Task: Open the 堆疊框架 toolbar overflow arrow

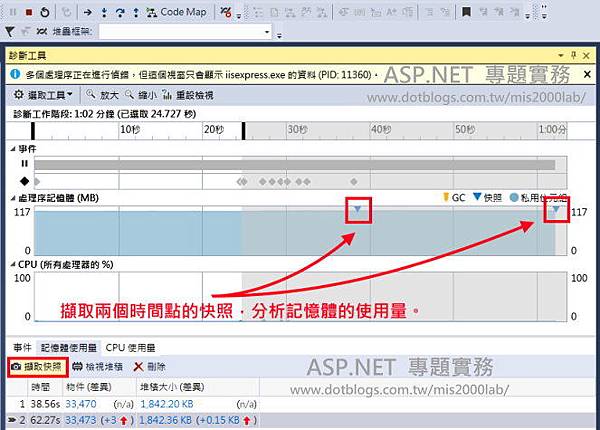Action: coord(279,36)
